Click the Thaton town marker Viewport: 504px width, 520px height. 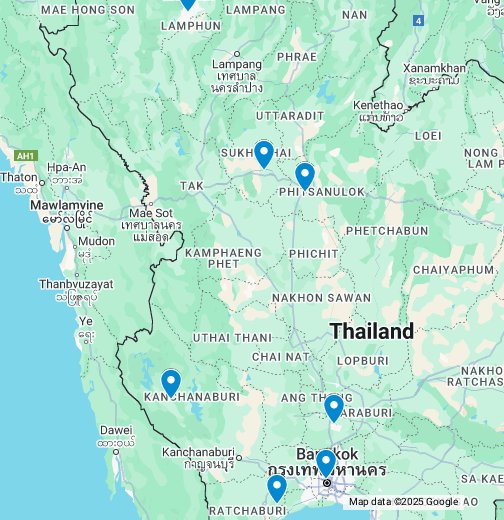click(x=42, y=183)
